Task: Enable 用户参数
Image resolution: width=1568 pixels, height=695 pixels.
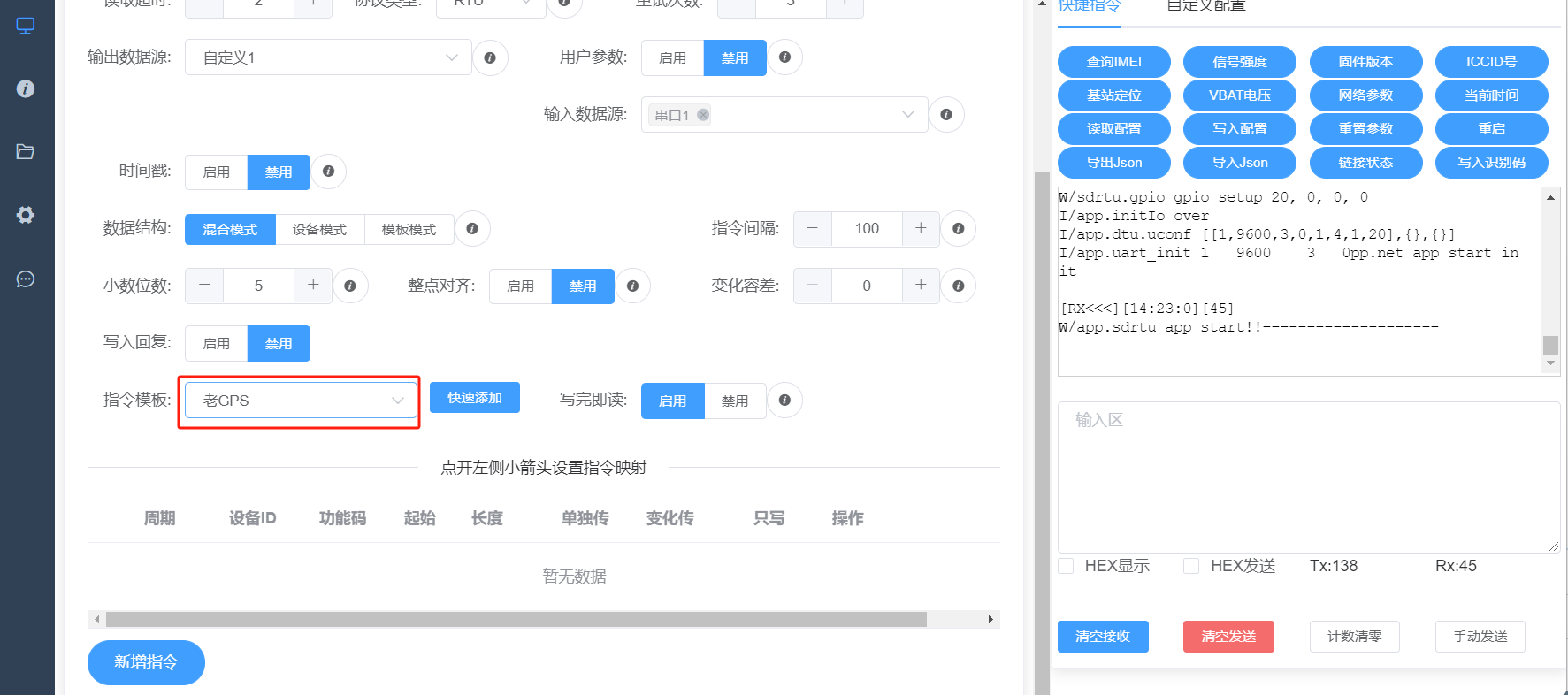Action: point(673,57)
